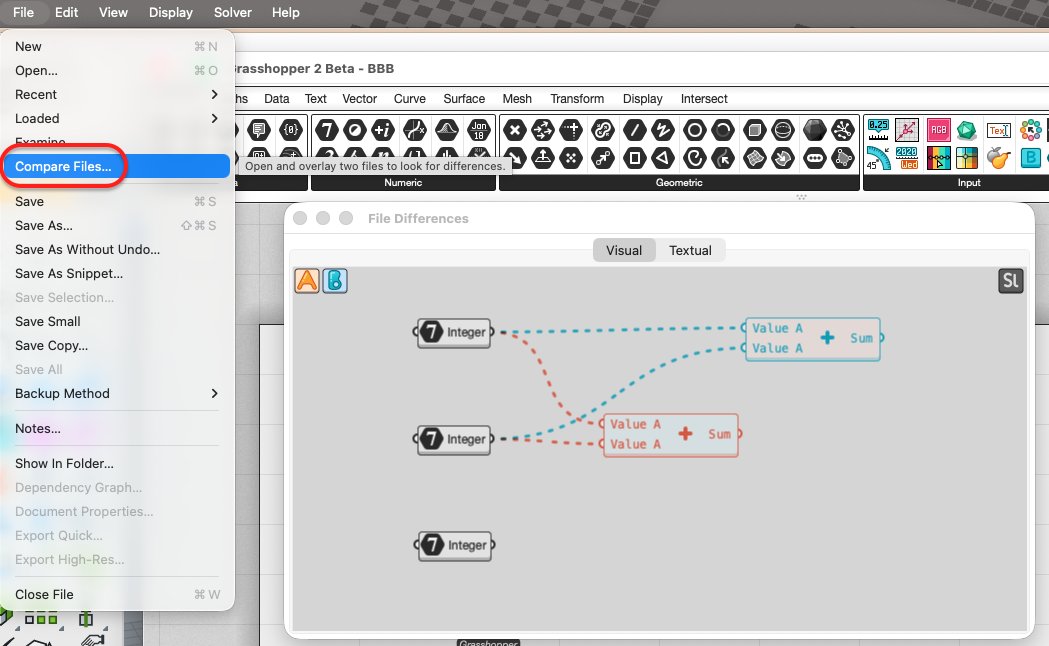Screen dimensions: 1049x646
Task: Open the Intersect ribbon tab
Action: coord(704,98)
